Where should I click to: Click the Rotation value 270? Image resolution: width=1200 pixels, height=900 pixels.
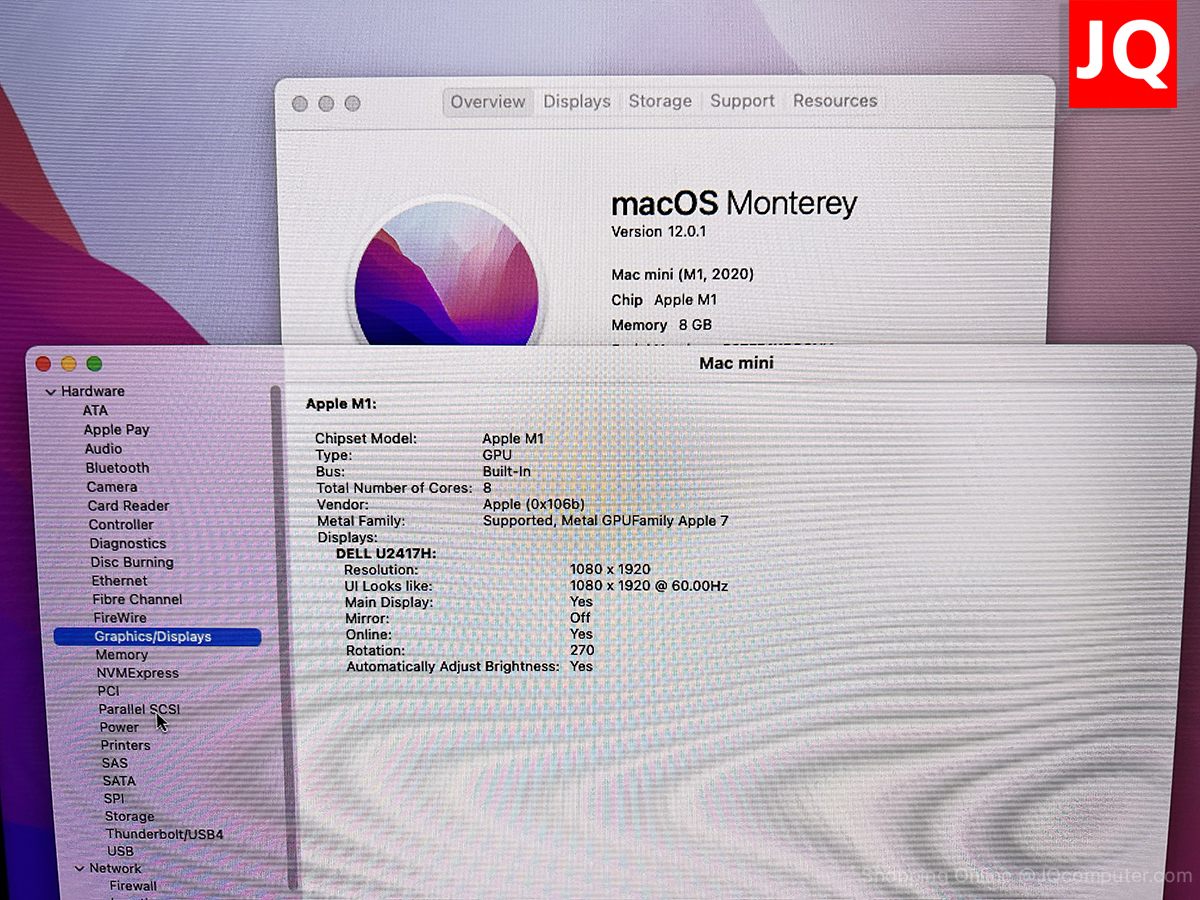(x=582, y=650)
